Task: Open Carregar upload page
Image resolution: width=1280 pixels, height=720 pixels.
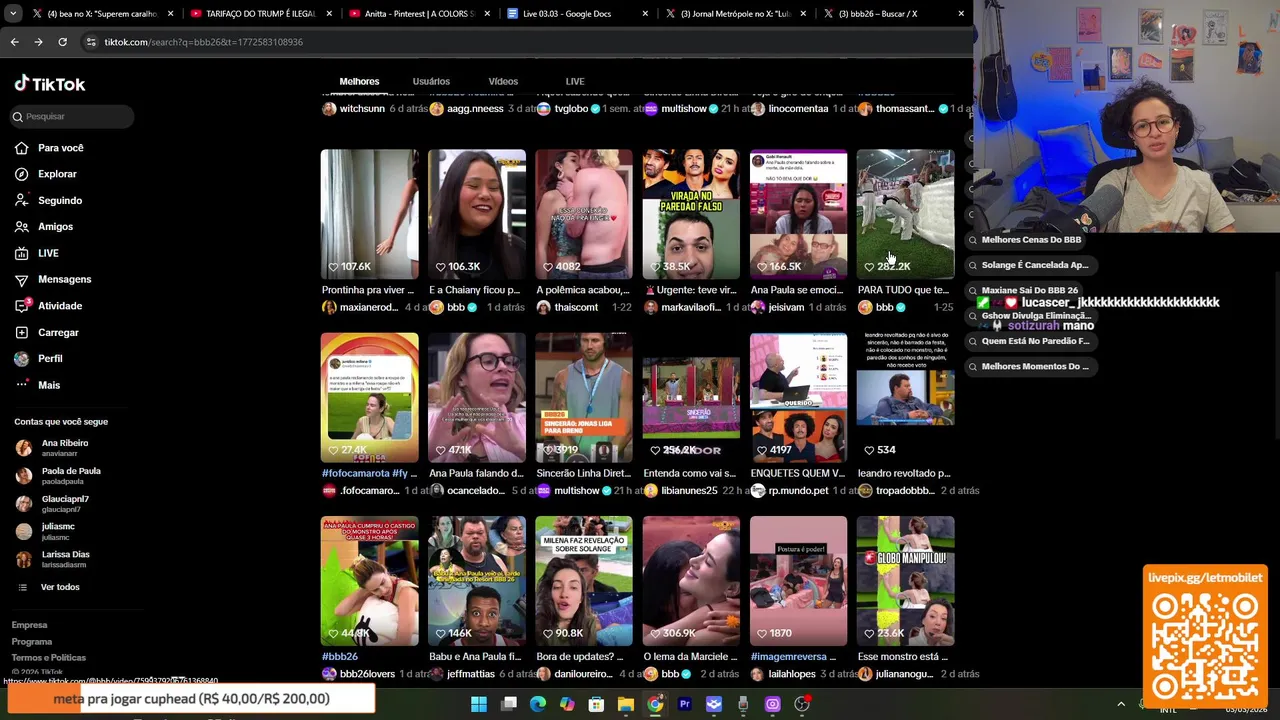Action: [x=58, y=332]
